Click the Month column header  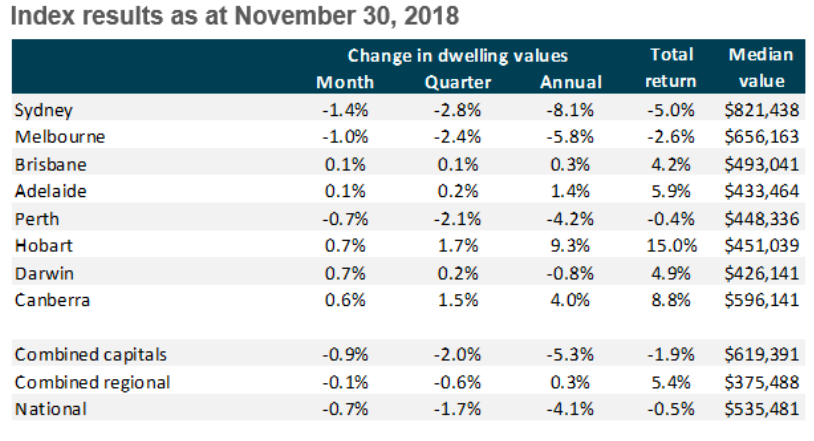(x=344, y=82)
